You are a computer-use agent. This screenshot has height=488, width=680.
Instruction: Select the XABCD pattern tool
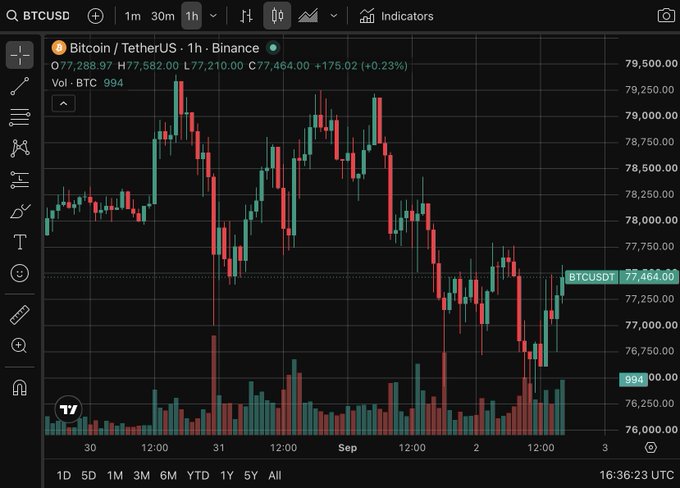point(20,148)
